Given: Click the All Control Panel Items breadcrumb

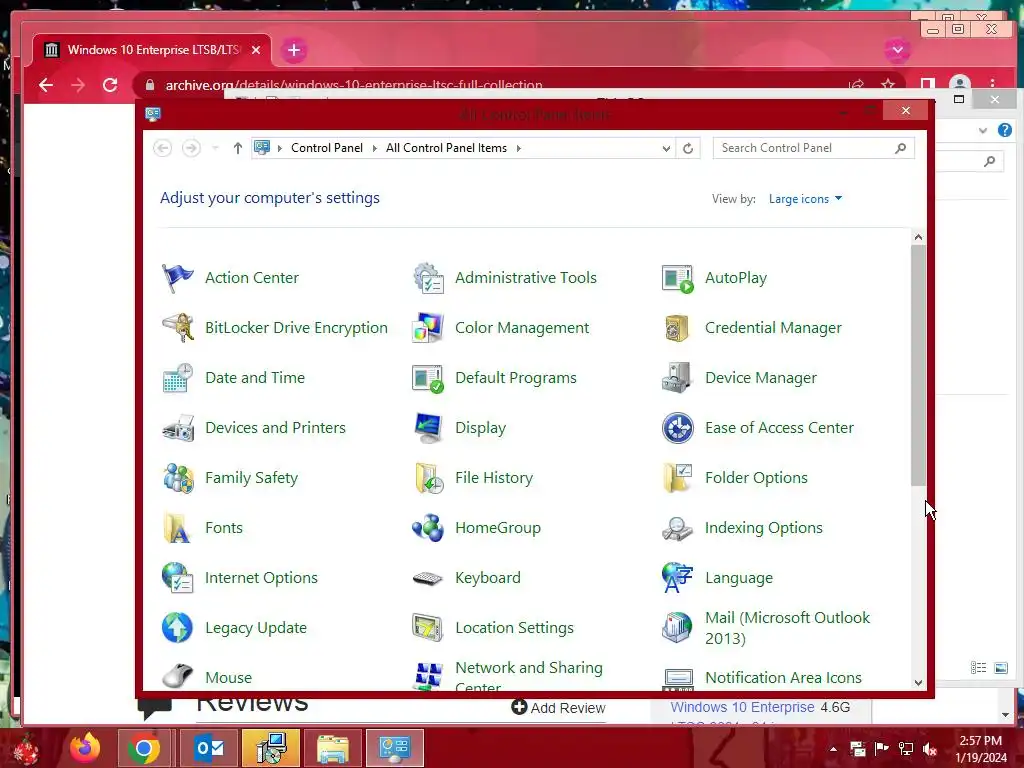Looking at the screenshot, I should pyautogui.click(x=446, y=148).
